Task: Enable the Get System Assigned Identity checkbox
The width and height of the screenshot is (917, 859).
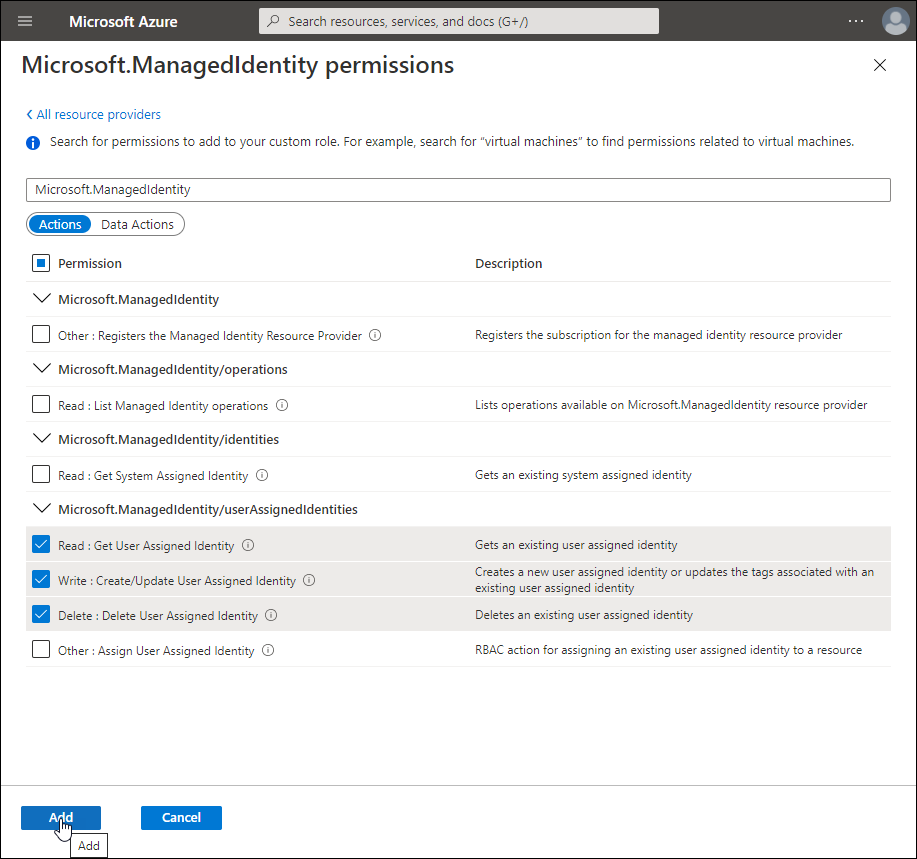Action: point(41,475)
